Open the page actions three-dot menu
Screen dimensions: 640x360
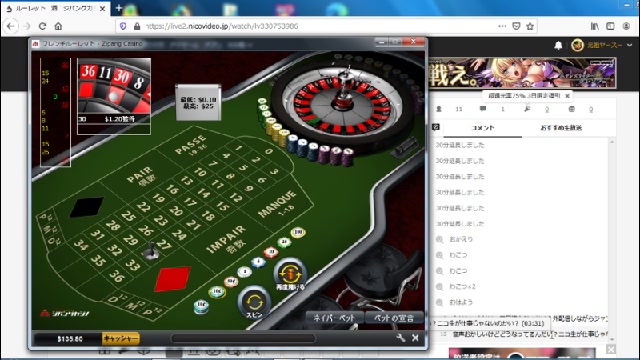(502, 26)
